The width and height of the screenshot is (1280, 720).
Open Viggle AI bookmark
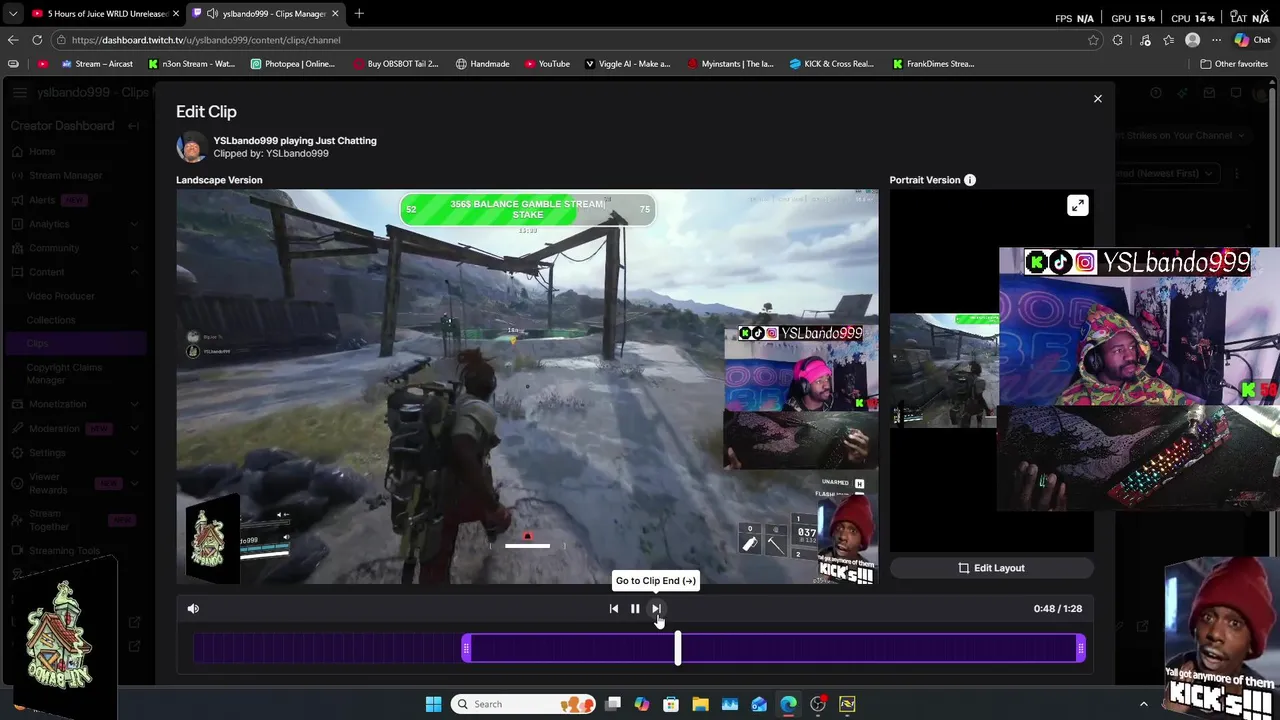[x=627, y=64]
